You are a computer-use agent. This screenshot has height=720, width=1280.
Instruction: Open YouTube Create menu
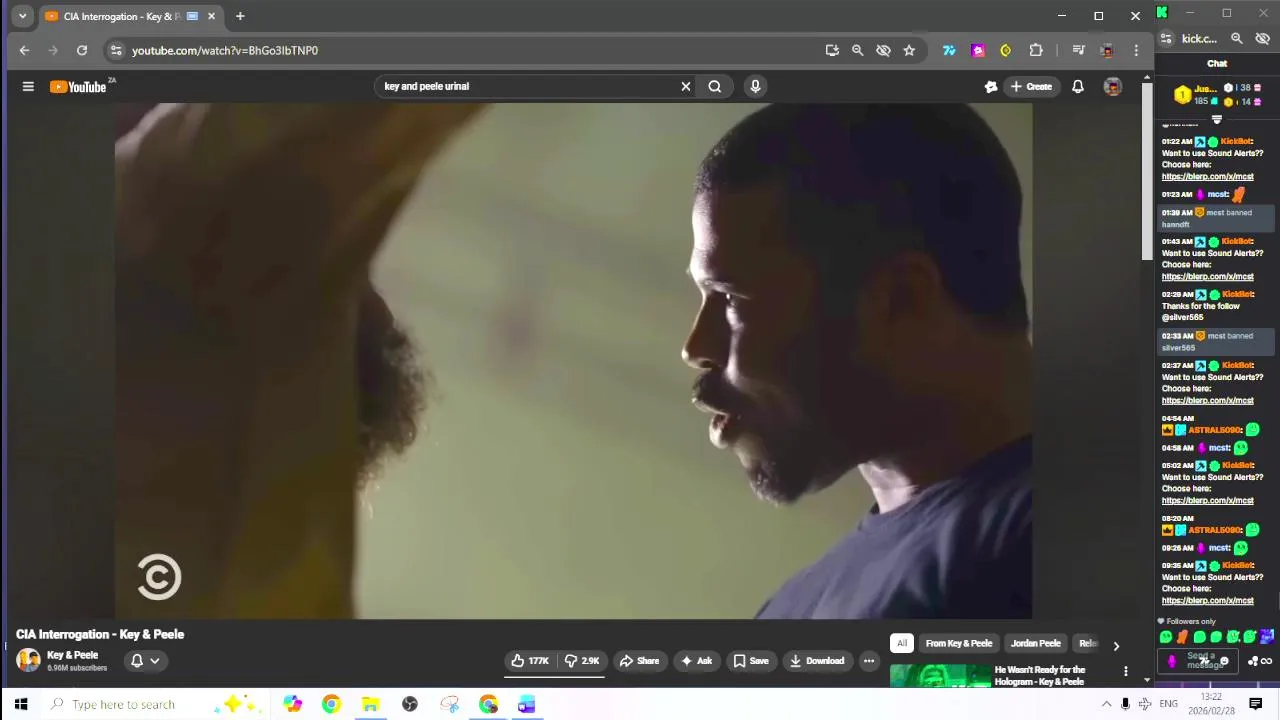click(x=1031, y=87)
